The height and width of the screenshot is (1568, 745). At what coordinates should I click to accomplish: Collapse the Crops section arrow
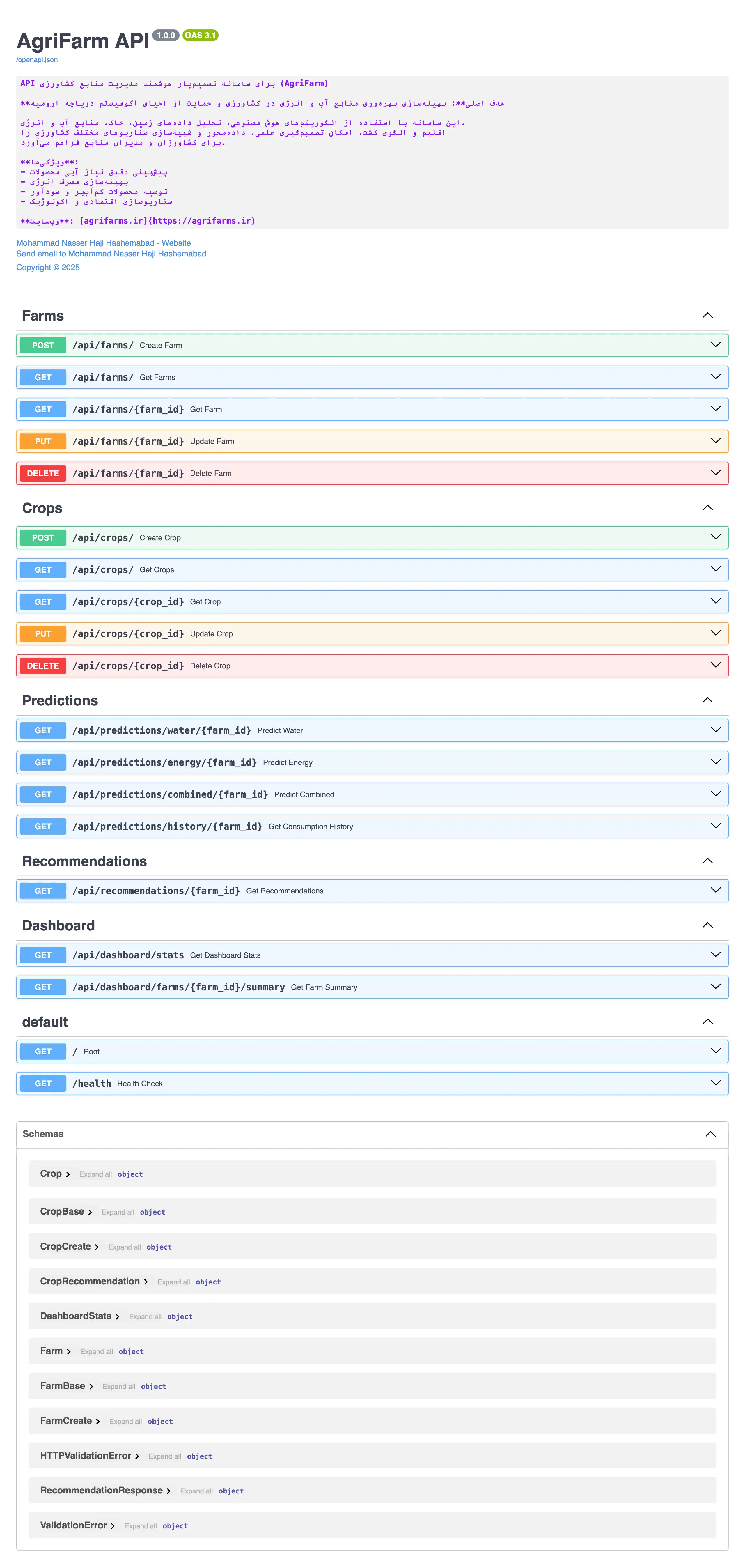pyautogui.click(x=707, y=508)
